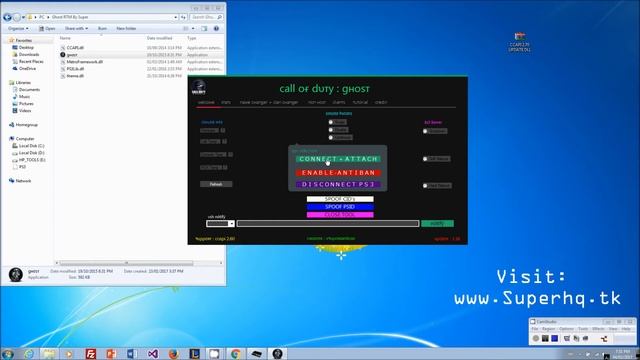Open Firefox from the taskbar

[173, 354]
